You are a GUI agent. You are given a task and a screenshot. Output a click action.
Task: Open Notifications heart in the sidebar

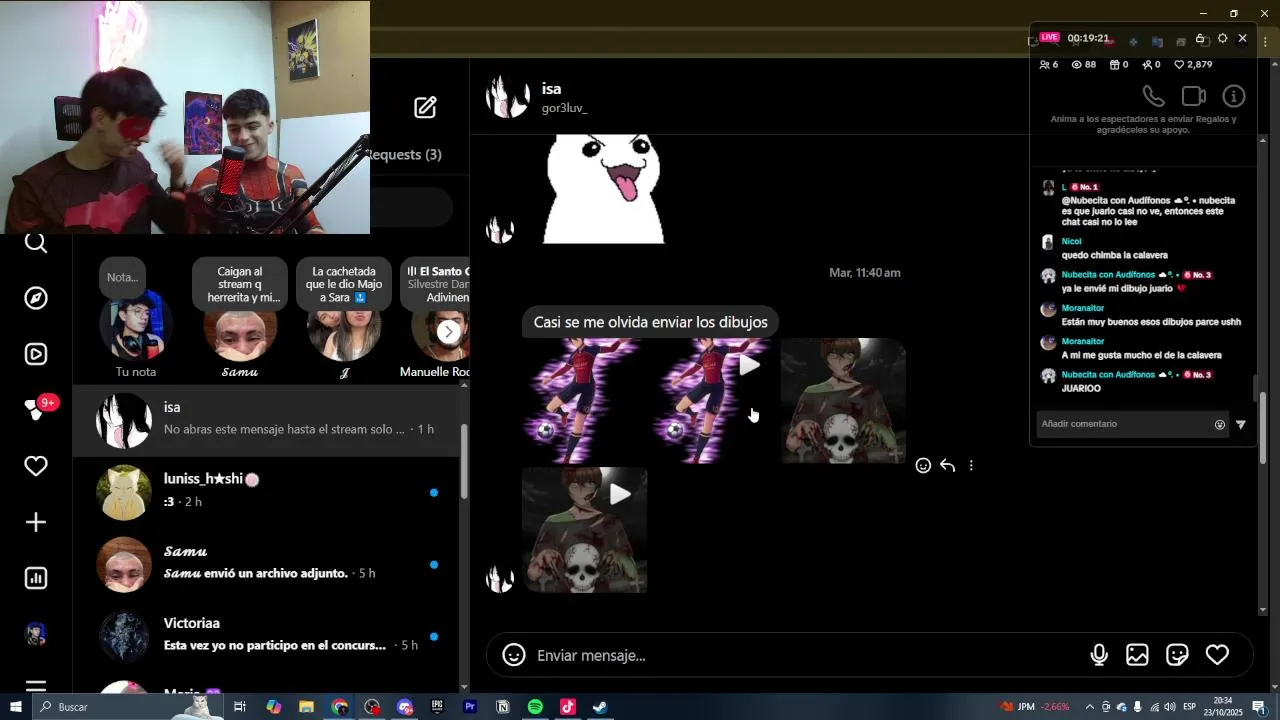[36, 466]
